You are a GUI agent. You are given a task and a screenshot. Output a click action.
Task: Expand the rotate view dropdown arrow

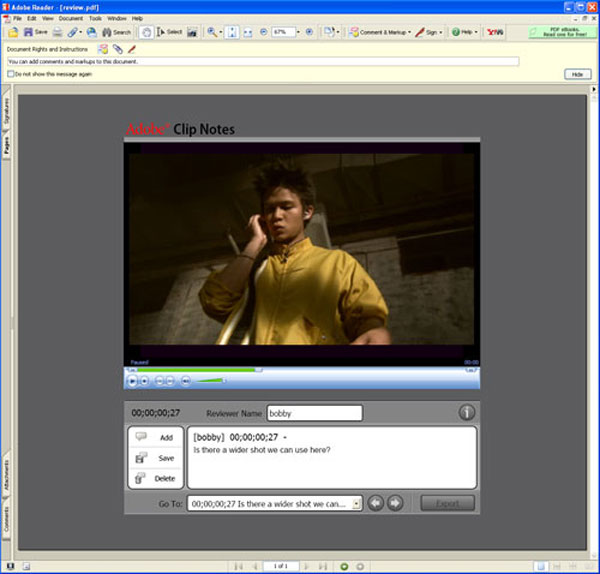tap(338, 32)
